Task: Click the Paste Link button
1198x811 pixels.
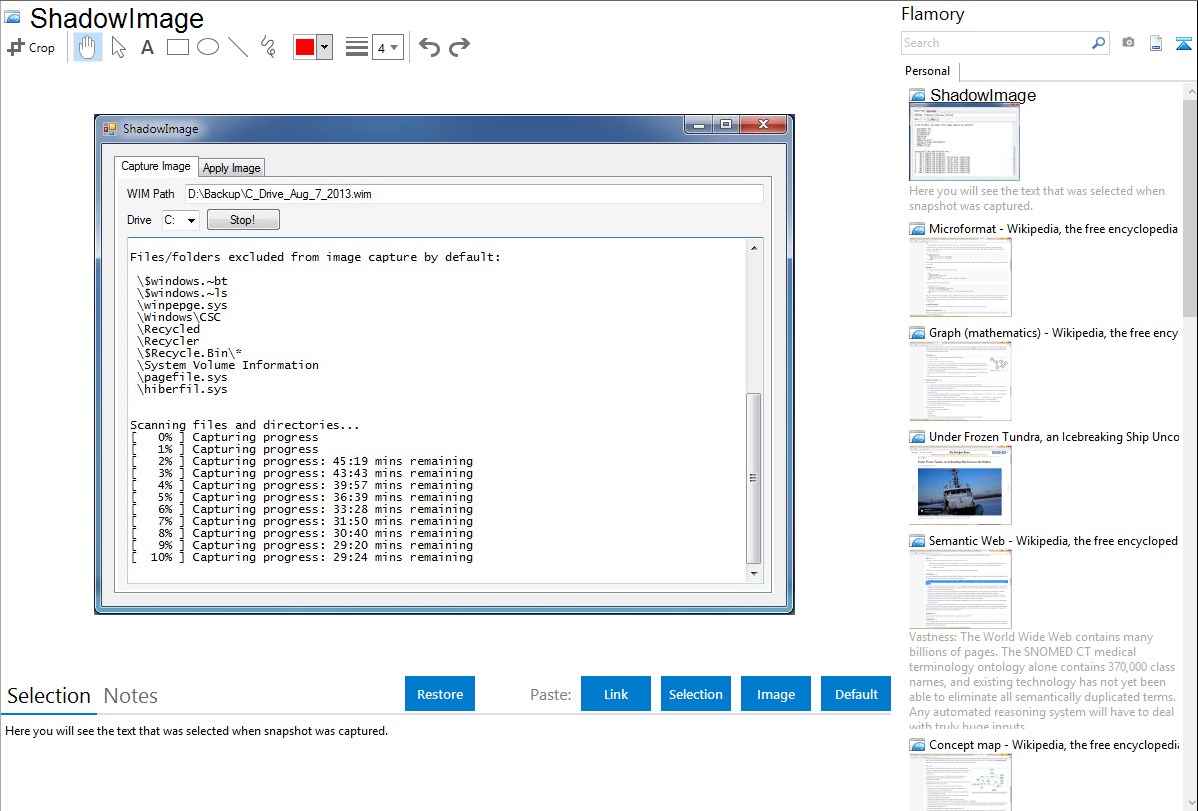Action: point(616,694)
